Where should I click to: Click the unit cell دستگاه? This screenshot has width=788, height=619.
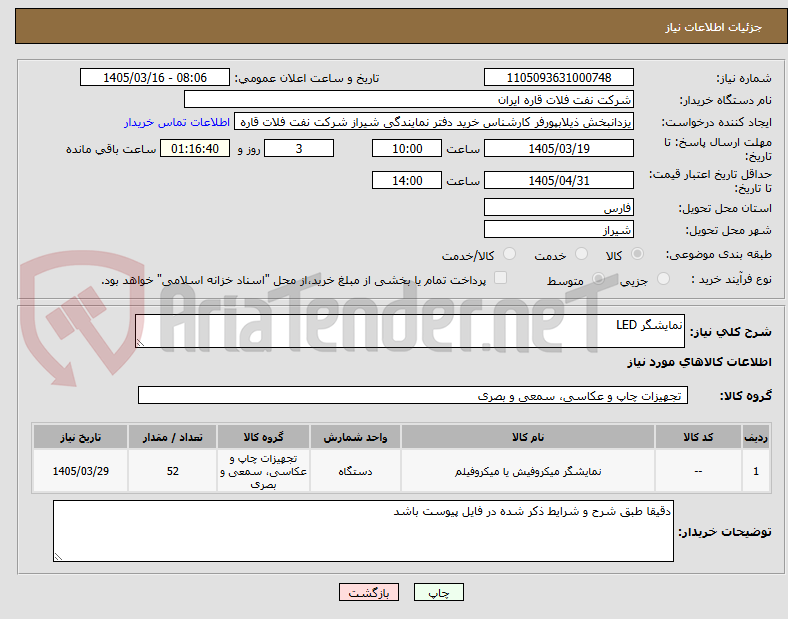coord(355,471)
